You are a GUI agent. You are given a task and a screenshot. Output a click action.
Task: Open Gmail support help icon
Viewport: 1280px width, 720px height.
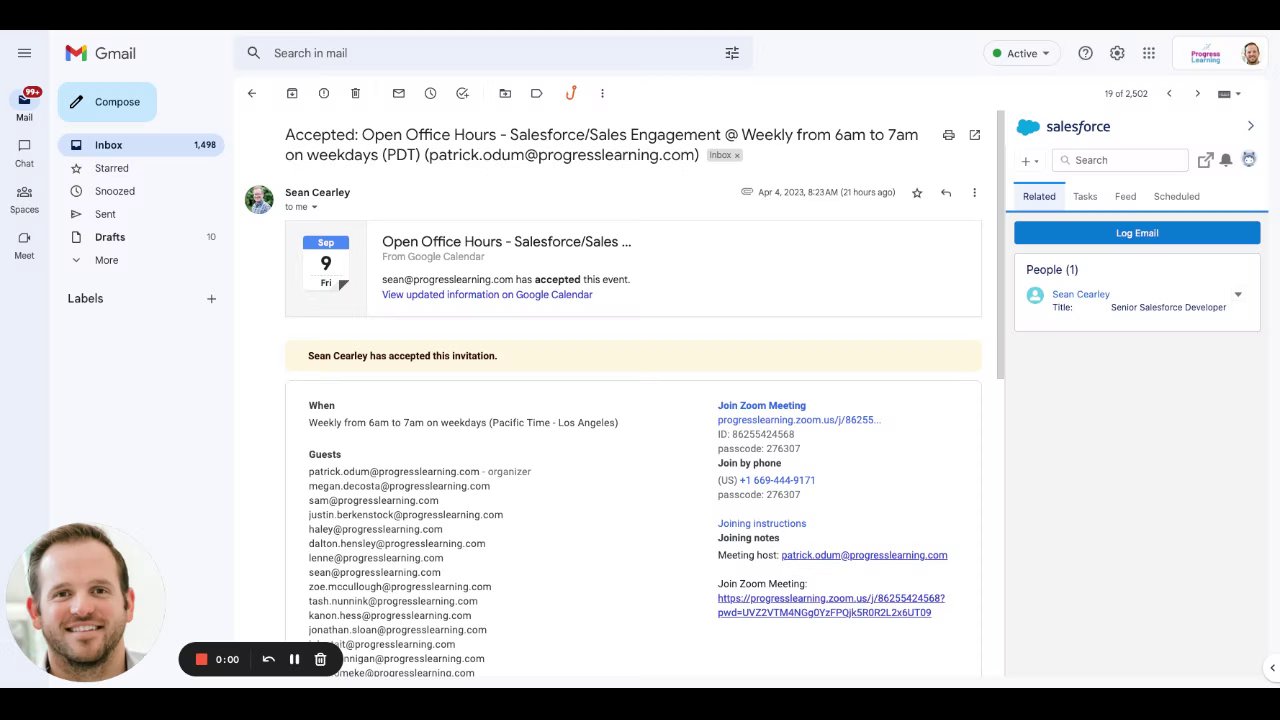tap(1085, 53)
